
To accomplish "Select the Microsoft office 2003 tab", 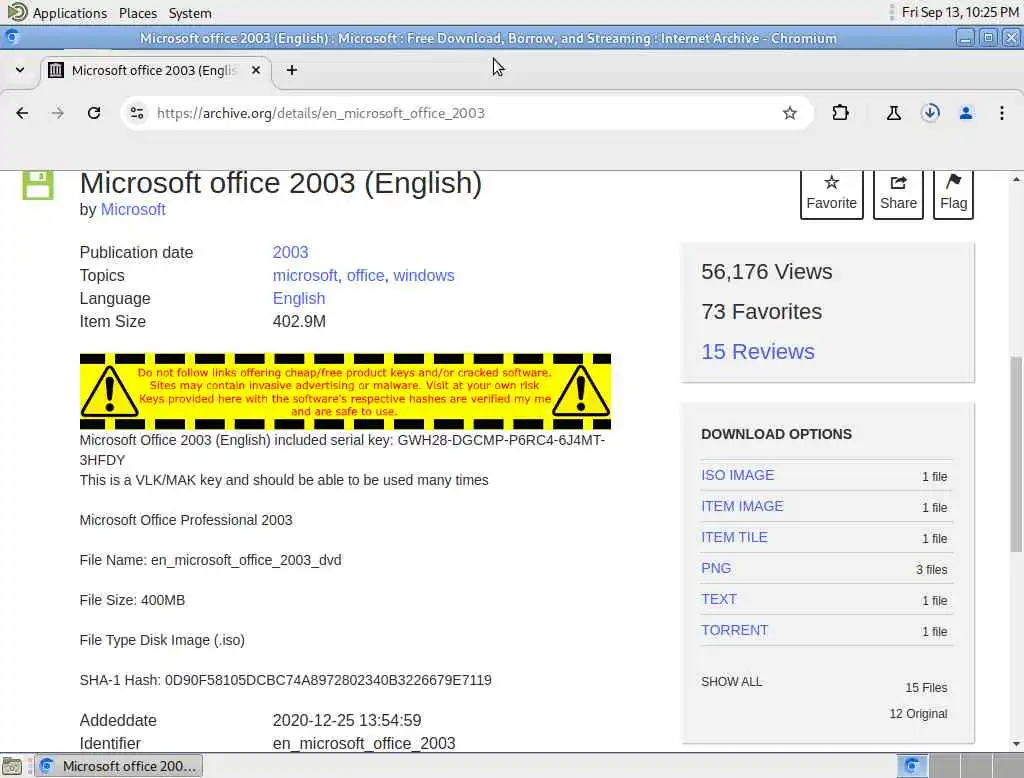I will click(155, 70).
